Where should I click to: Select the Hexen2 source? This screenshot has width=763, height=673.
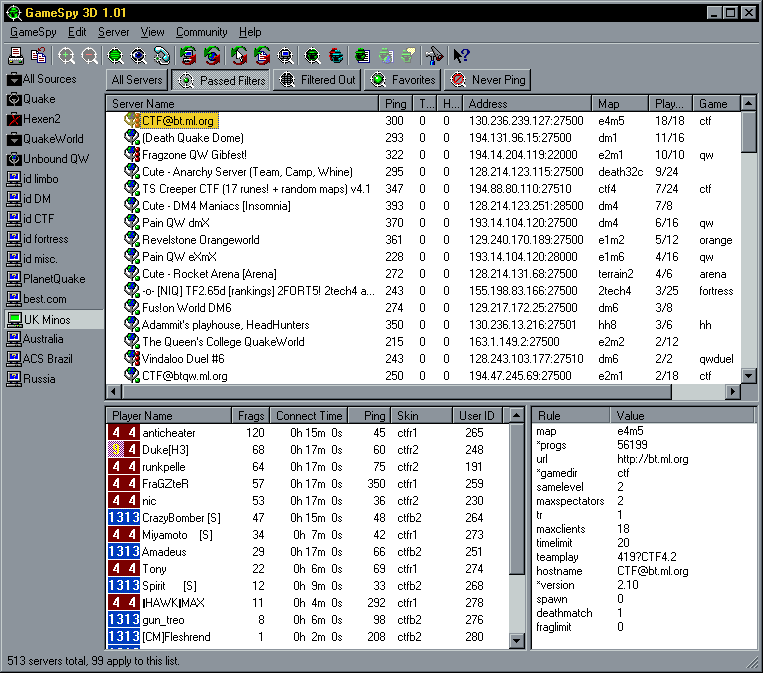34,119
